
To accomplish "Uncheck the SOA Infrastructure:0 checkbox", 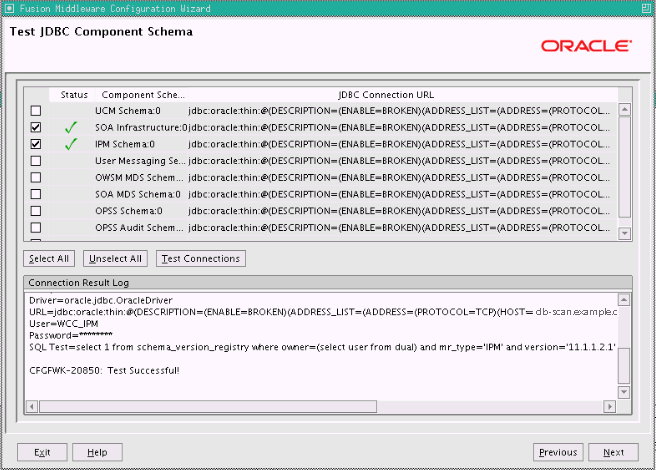I will [36, 127].
